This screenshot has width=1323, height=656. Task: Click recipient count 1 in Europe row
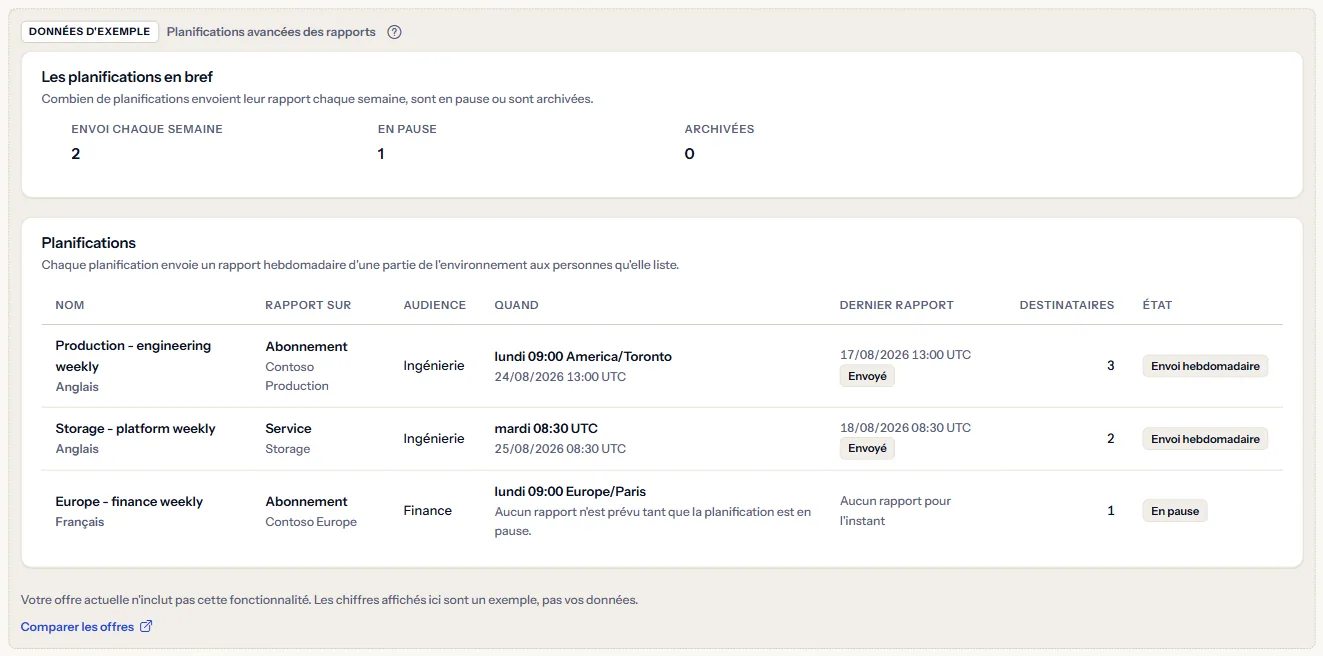(1110, 511)
